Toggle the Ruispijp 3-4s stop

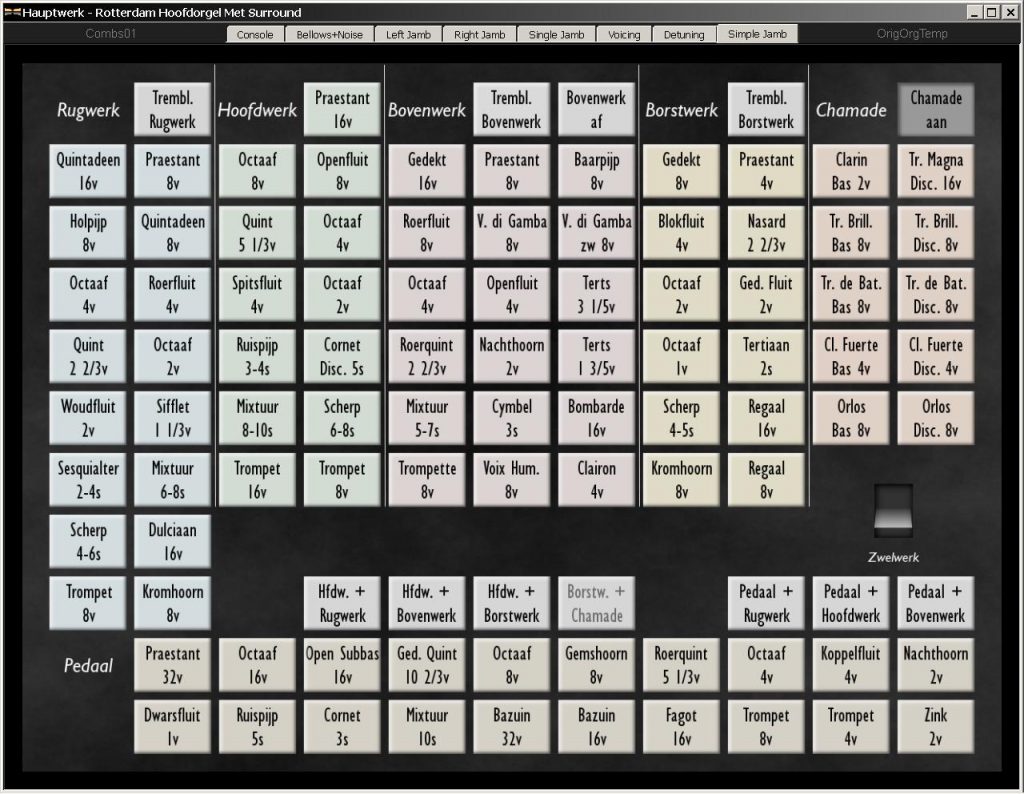pyautogui.click(x=257, y=356)
